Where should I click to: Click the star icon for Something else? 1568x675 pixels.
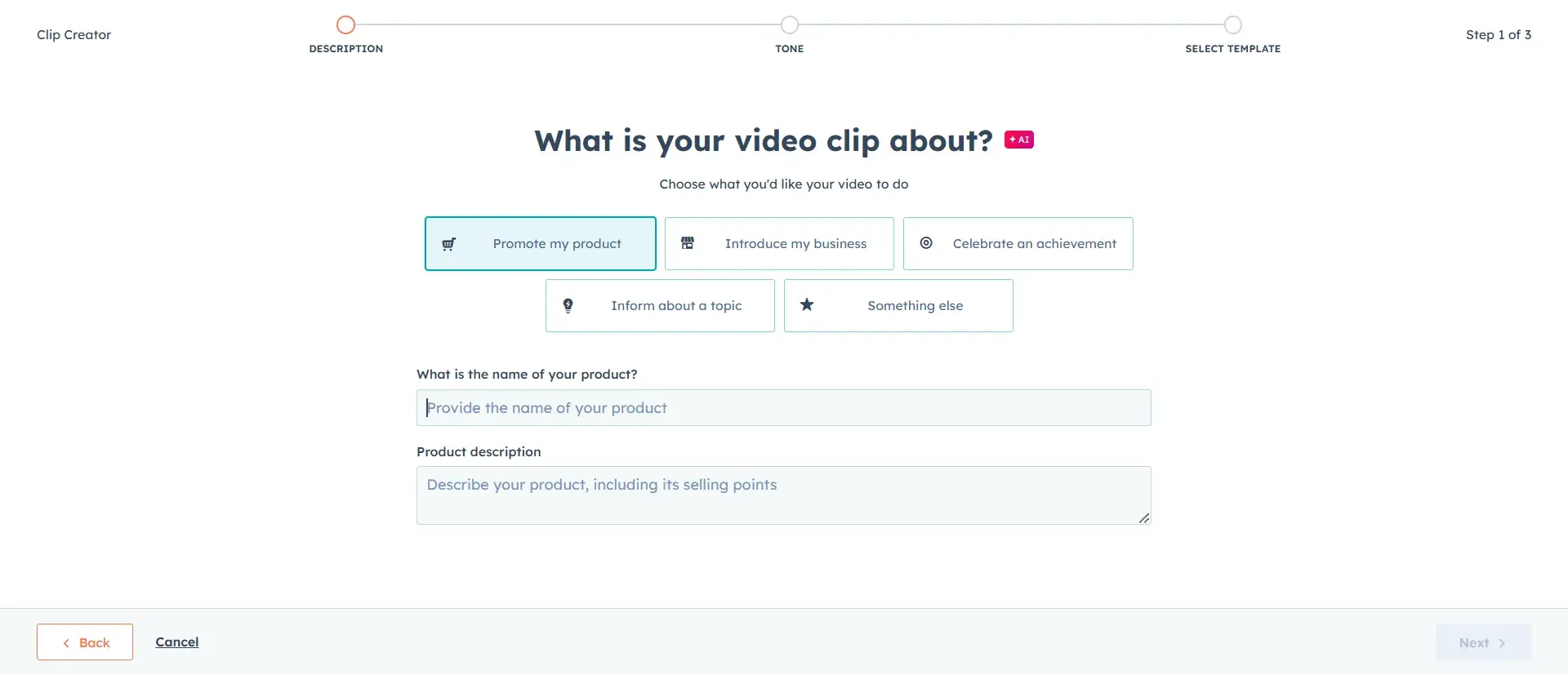click(x=807, y=305)
